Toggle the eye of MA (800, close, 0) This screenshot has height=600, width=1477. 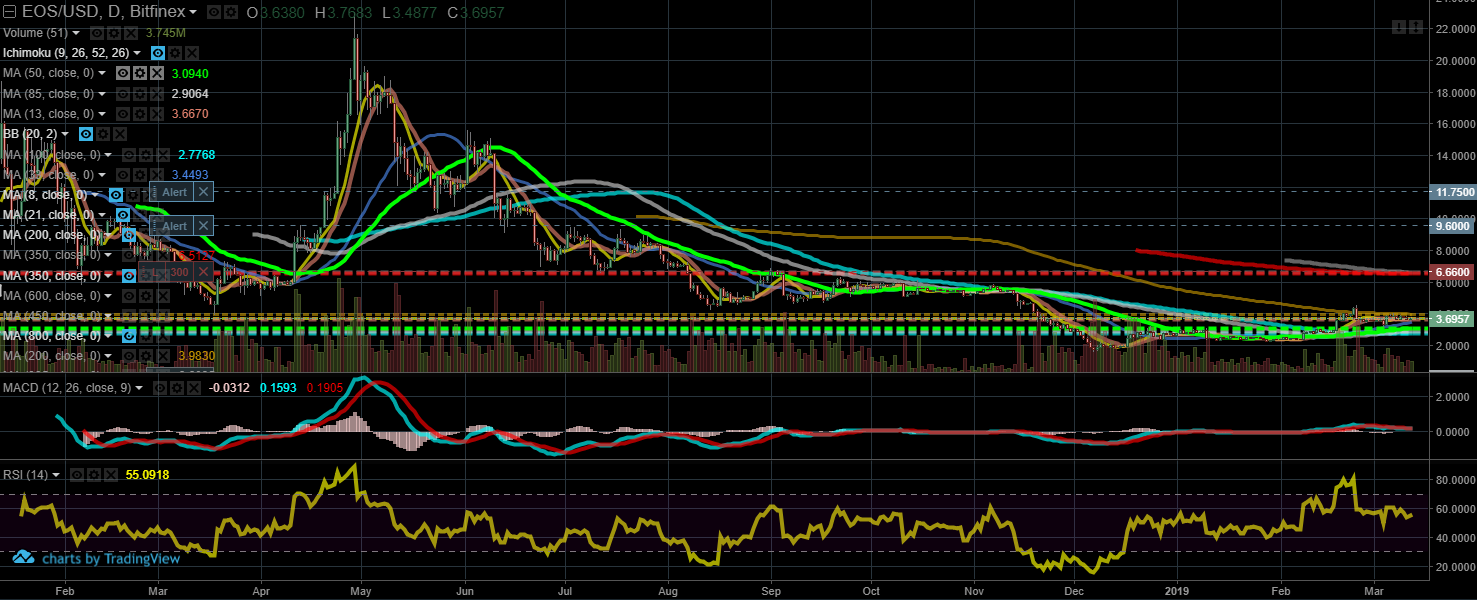click(x=129, y=336)
